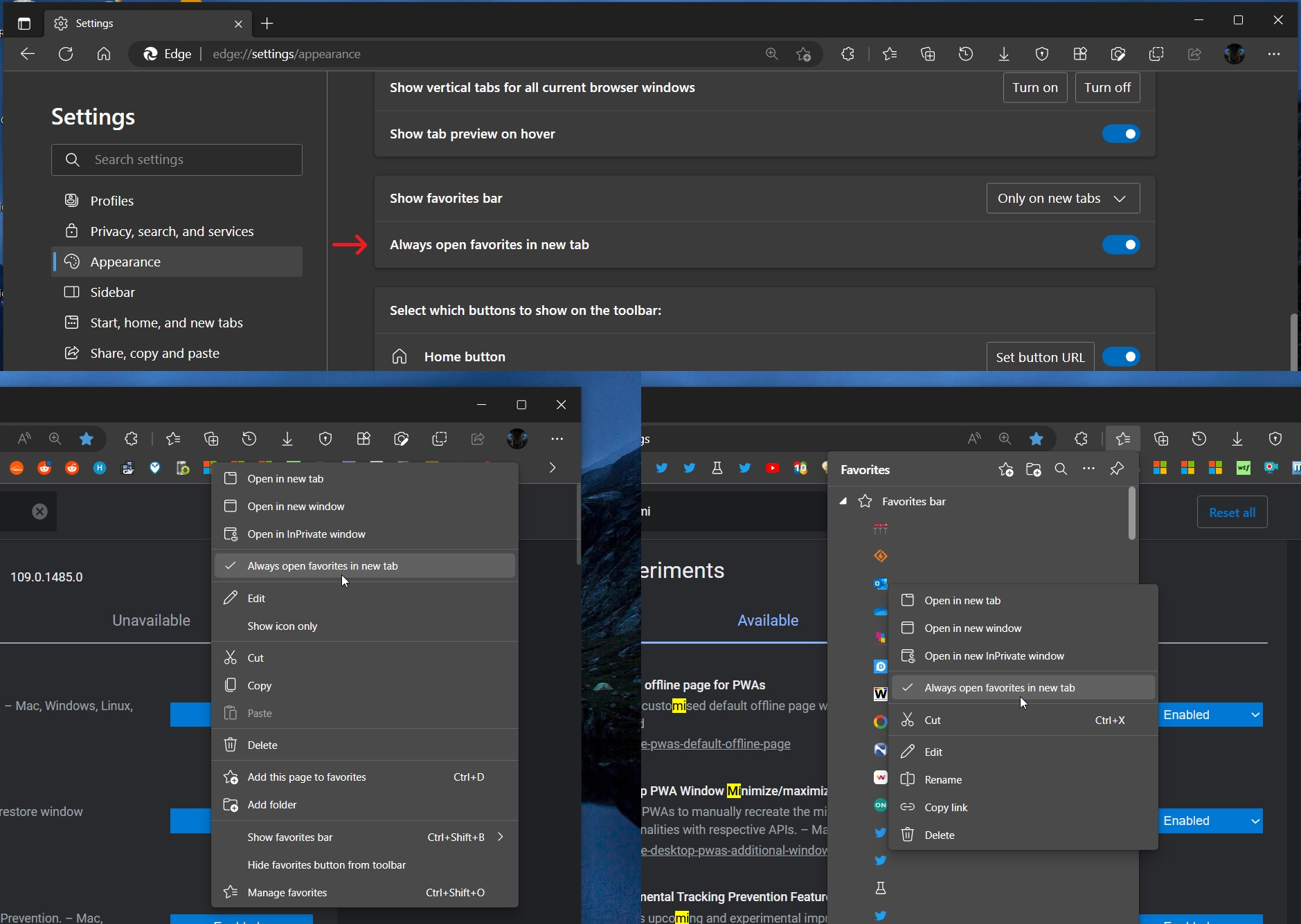
Task: Click the filled favorites star in bottom-left window
Action: click(87, 439)
